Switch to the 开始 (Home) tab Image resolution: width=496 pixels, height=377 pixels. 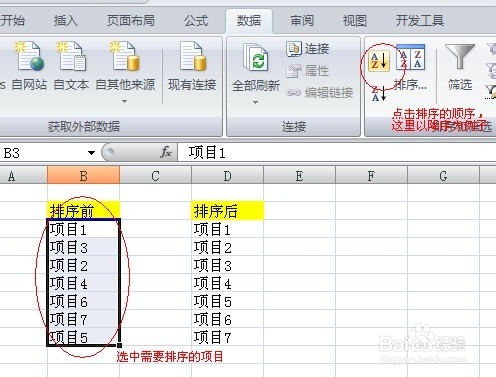[x=12, y=21]
